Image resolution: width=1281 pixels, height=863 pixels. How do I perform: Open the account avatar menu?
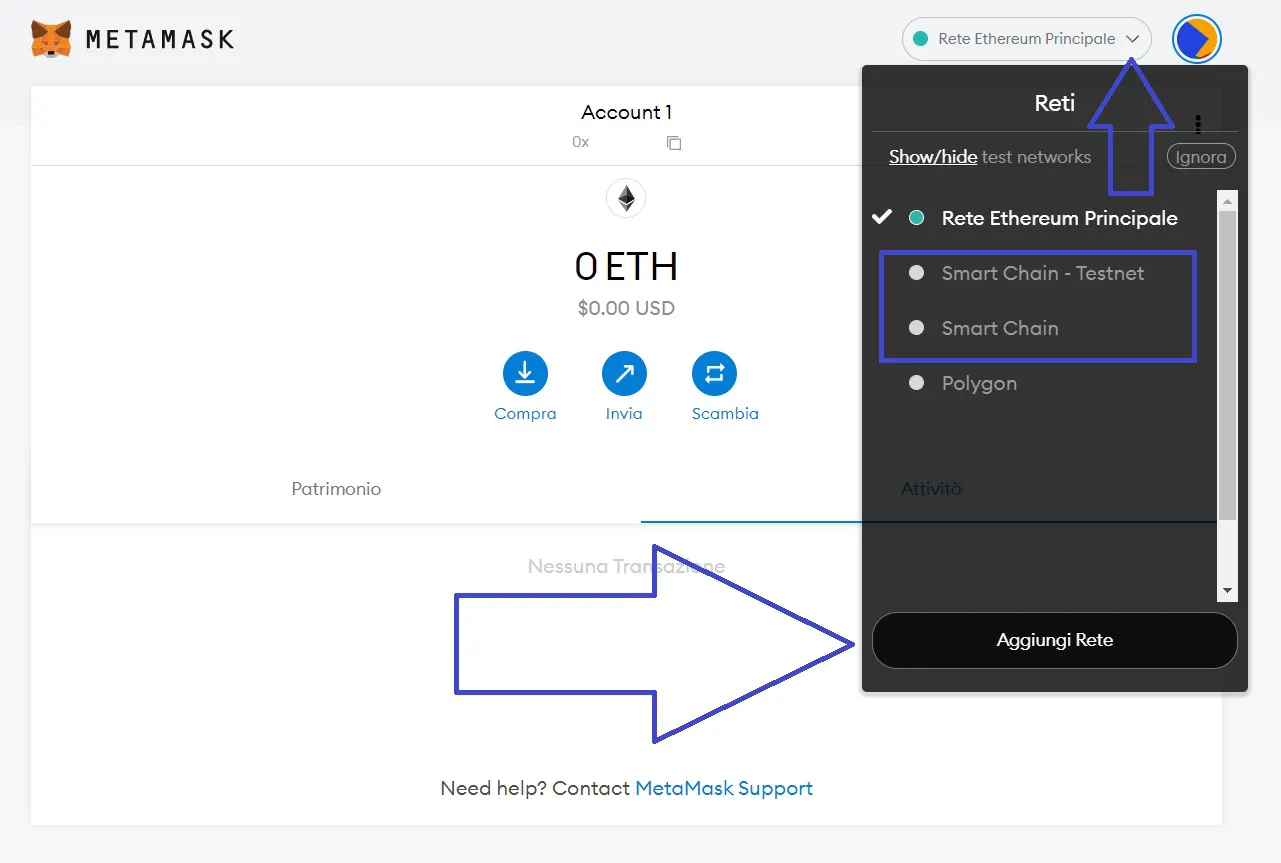pos(1196,39)
